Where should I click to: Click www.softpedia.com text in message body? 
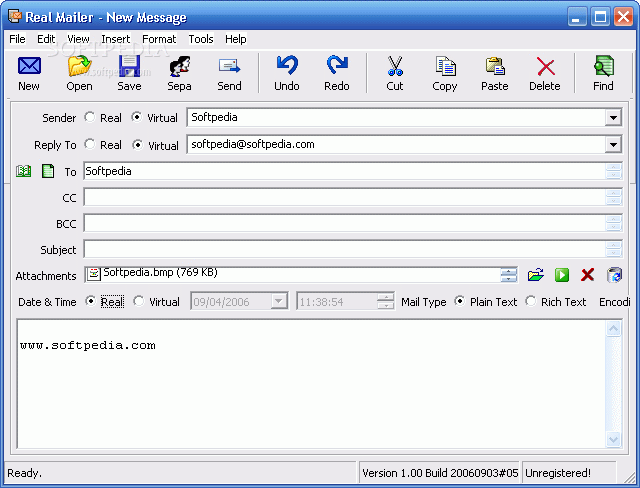pos(88,346)
